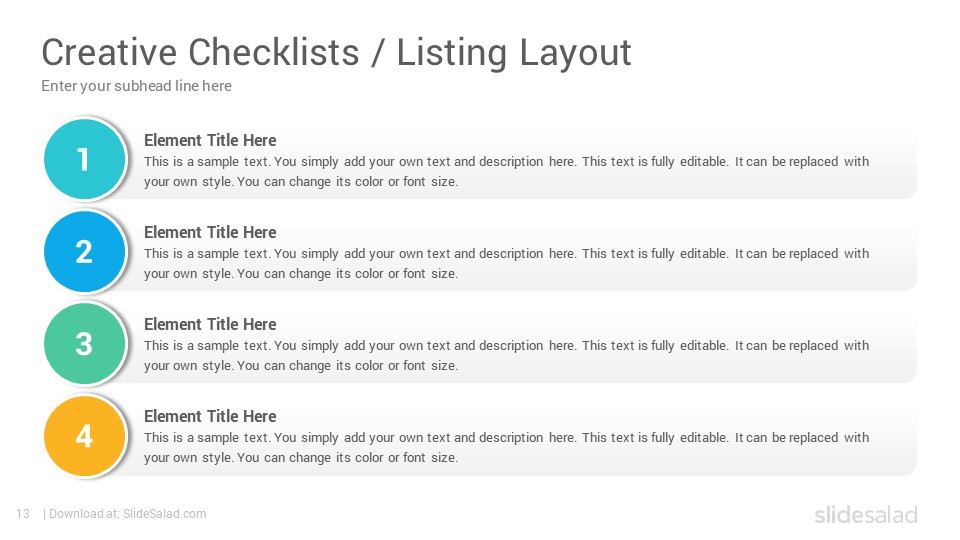Select the sample description text in item 2
The height and width of the screenshot is (540, 960).
pos(506,263)
